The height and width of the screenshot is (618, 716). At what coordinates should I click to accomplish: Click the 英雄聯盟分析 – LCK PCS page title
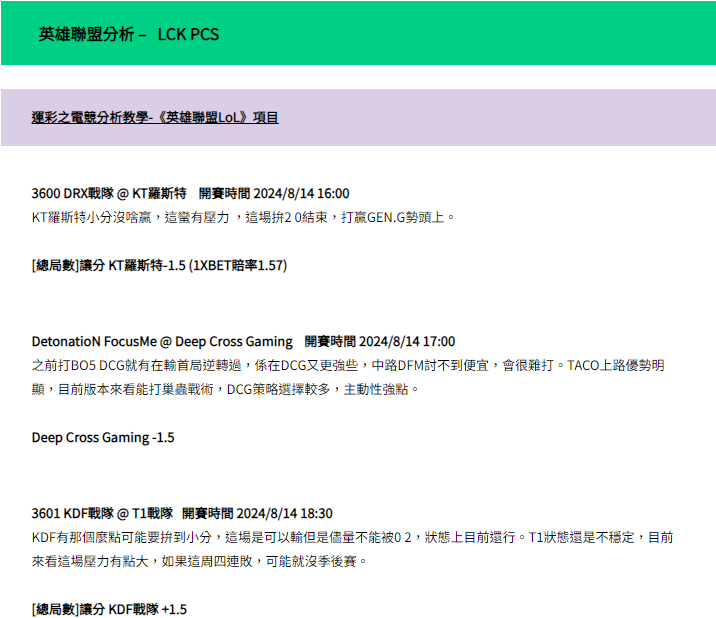(129, 34)
